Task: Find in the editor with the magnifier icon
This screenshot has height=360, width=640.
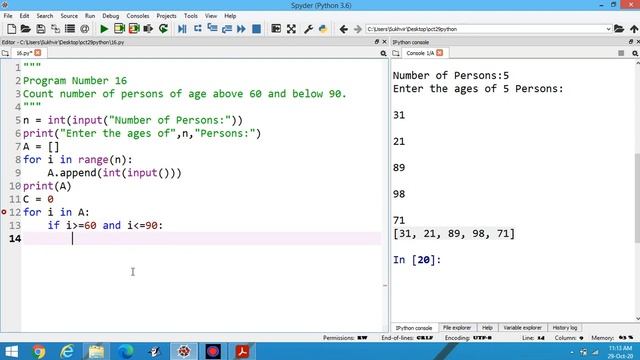Action: click(383, 53)
